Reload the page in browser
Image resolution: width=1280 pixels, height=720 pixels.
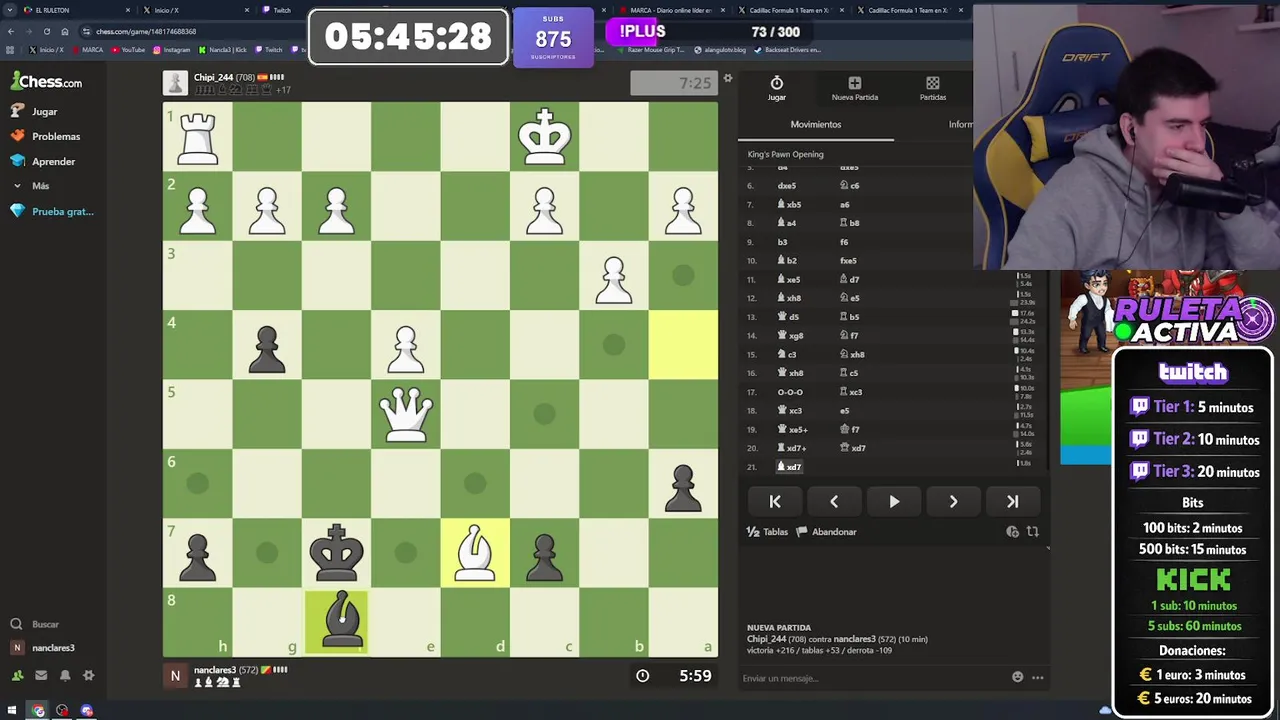(46, 31)
